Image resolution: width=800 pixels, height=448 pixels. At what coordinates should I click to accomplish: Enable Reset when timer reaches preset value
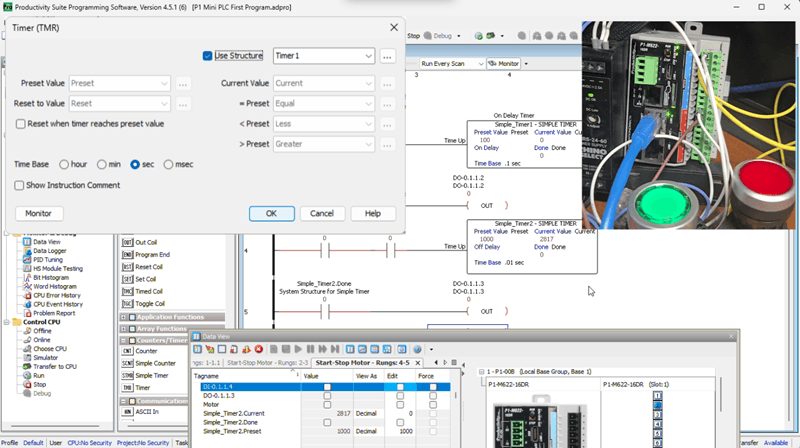coord(20,124)
